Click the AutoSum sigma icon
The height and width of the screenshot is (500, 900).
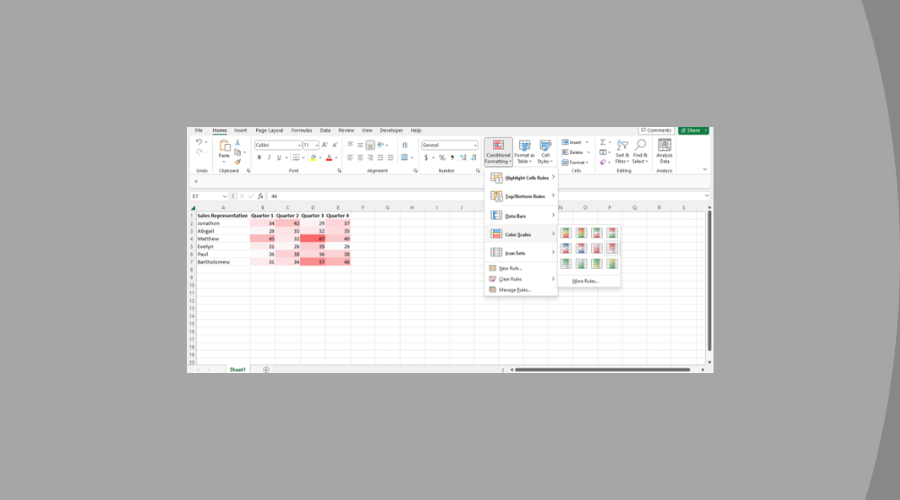coord(603,142)
